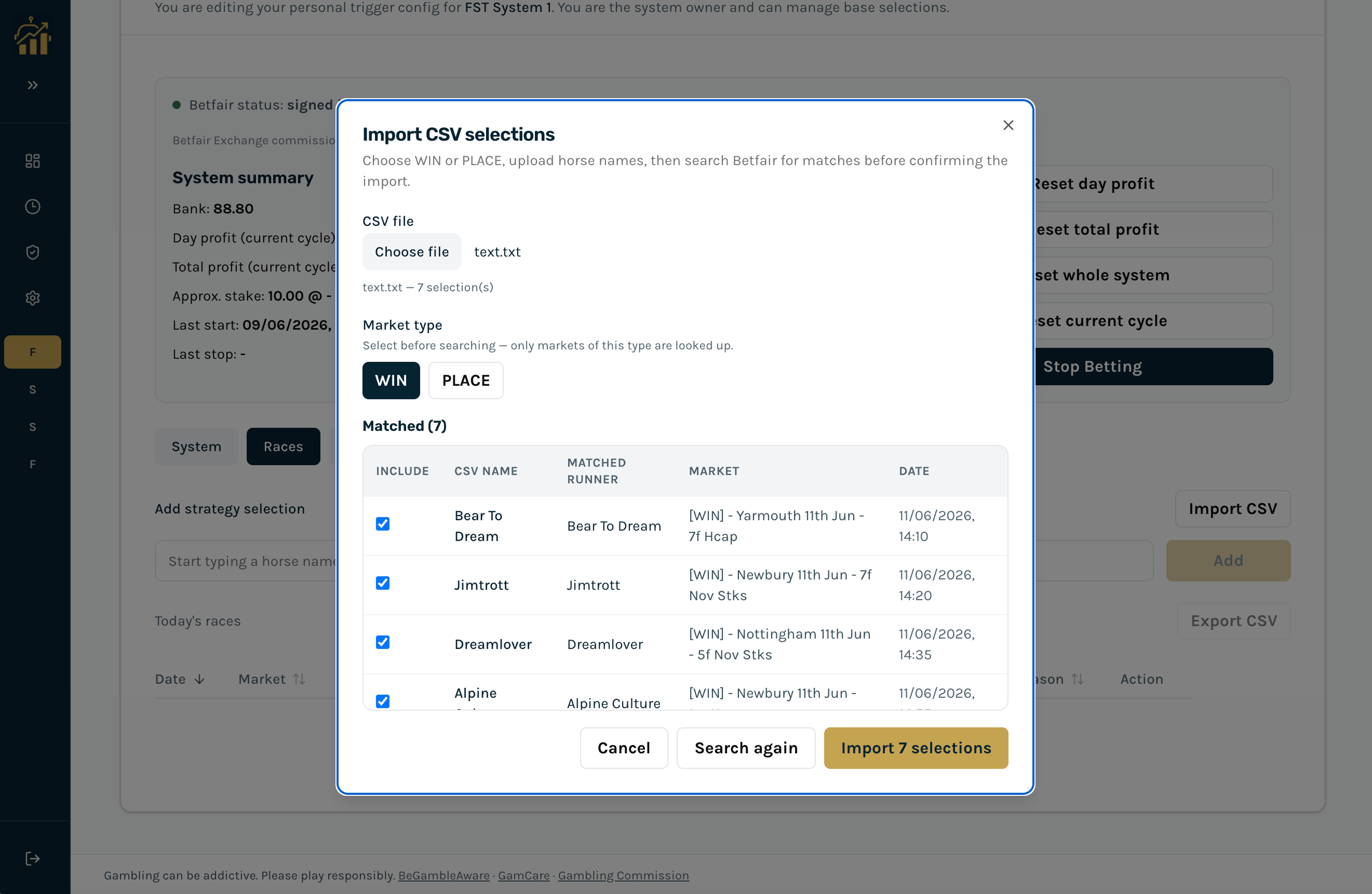Sort races table by Date column
1372x894 pixels.
[180, 679]
